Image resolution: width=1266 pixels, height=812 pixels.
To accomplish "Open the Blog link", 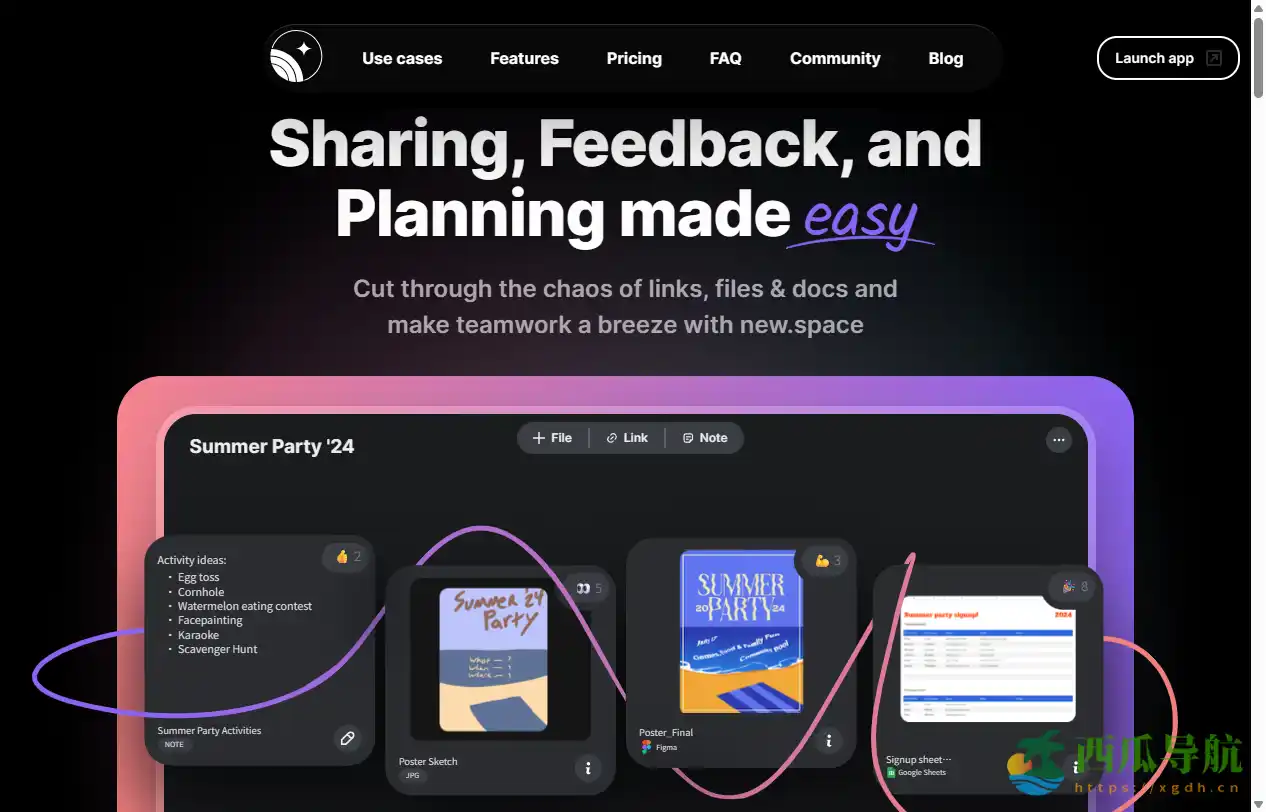I will click(945, 58).
